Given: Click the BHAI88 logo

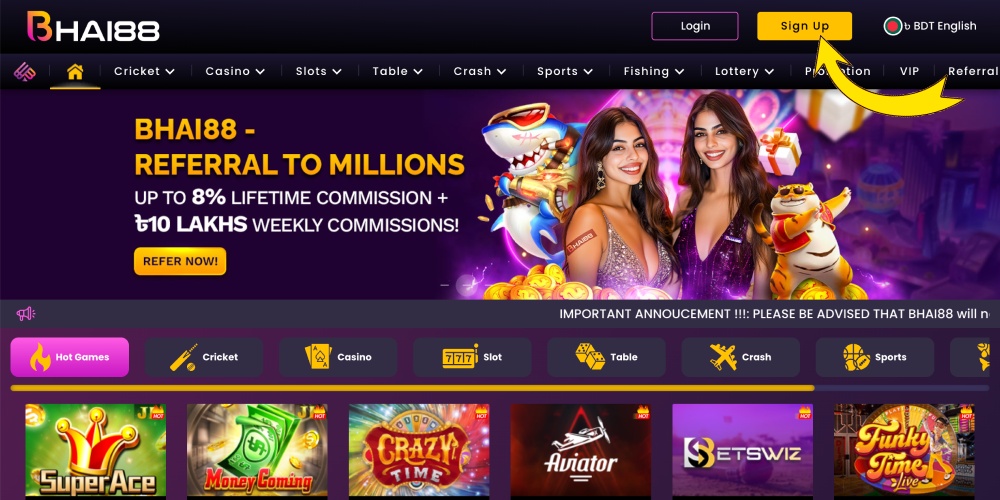Looking at the screenshot, I should point(93,27).
